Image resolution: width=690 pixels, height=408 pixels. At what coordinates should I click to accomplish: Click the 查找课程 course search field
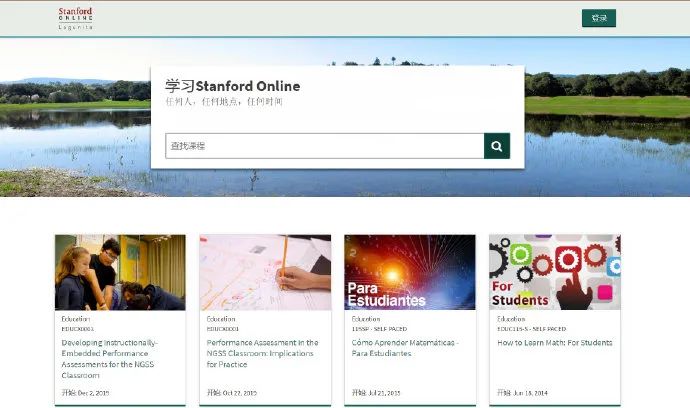point(325,146)
